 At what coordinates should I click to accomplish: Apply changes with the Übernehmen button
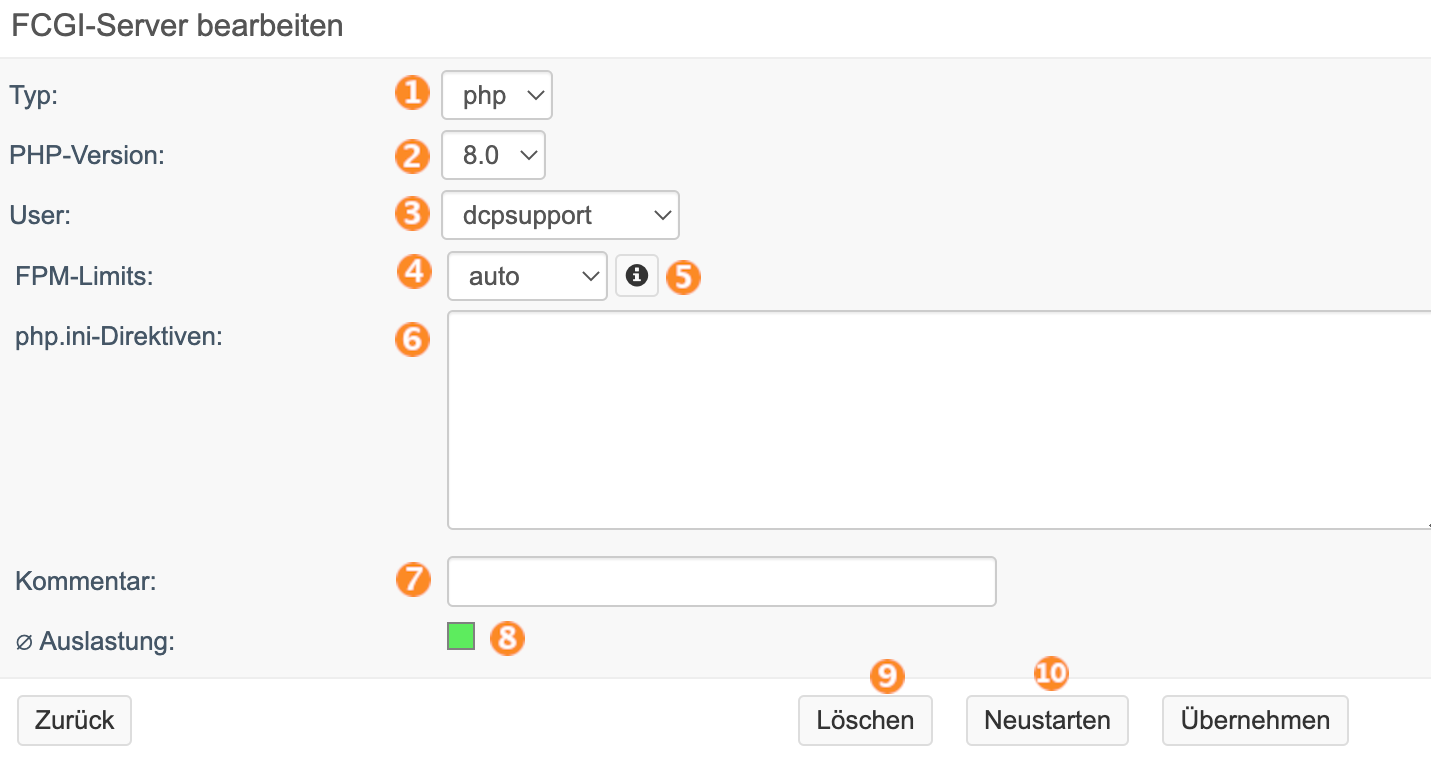(x=1255, y=720)
